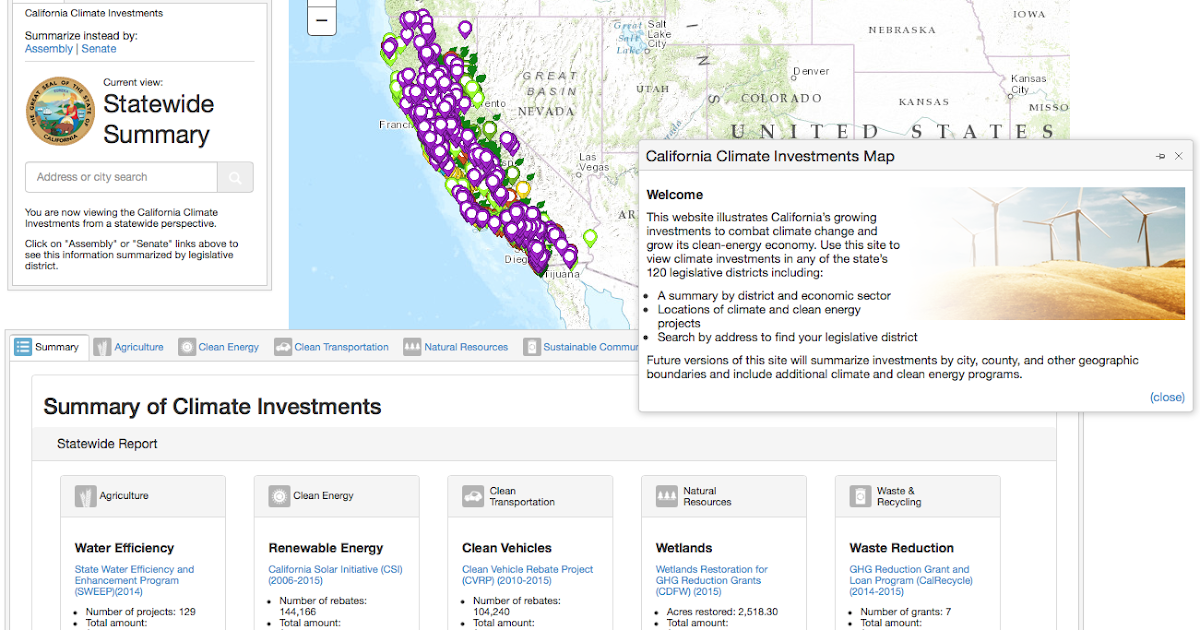Image resolution: width=1200 pixels, height=630 pixels.
Task: Dock the welcome popup using pin icon
Action: point(1161,156)
